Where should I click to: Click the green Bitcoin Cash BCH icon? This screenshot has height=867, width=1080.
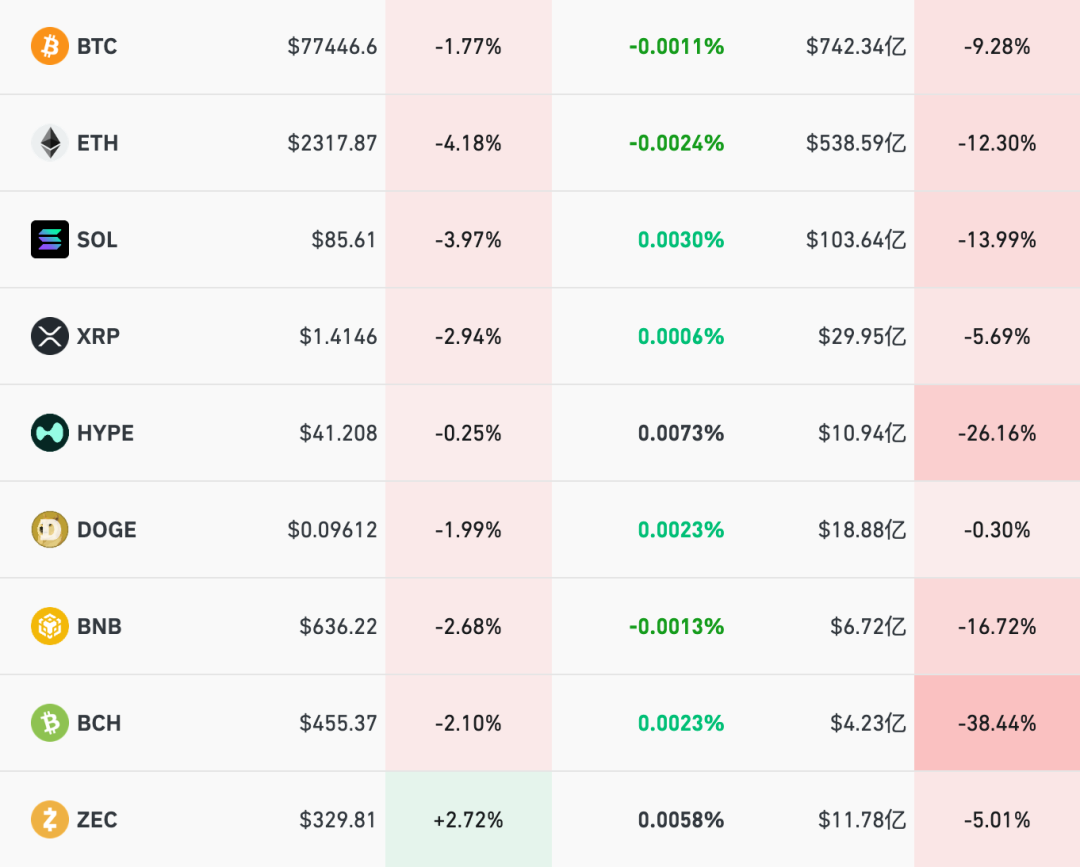(50, 723)
